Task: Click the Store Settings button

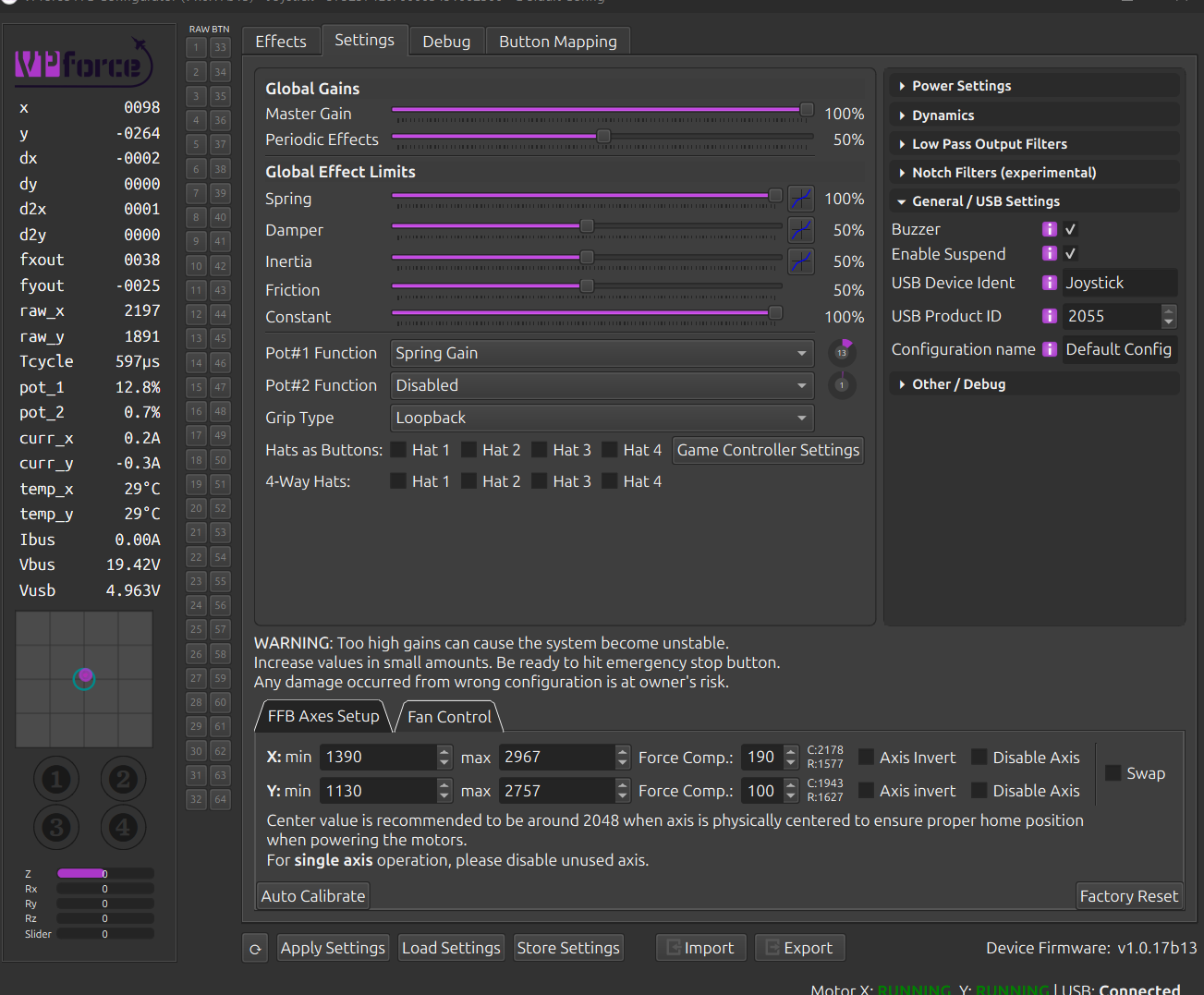Action: coord(568,948)
